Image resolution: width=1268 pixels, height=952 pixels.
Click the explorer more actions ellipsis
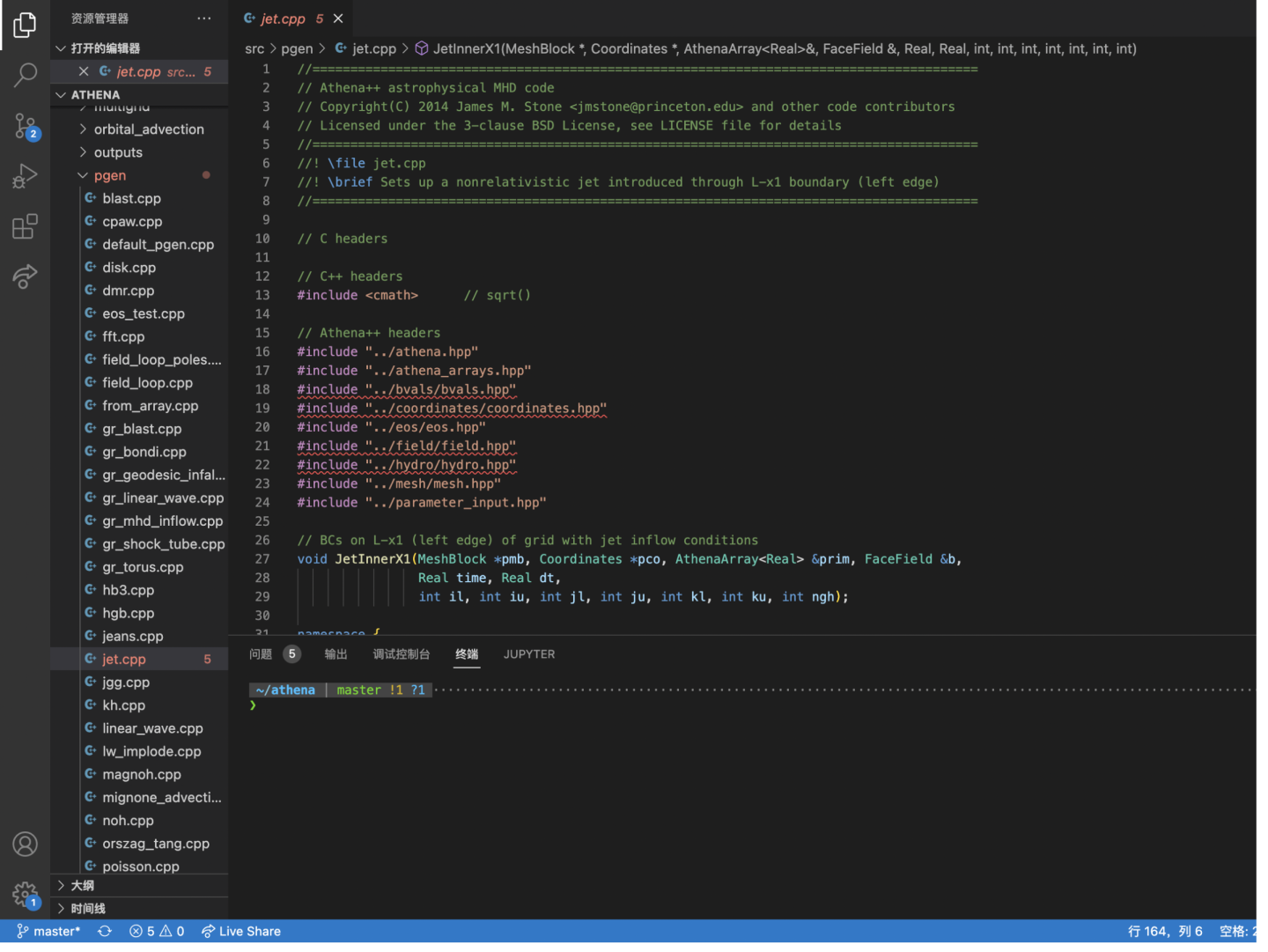point(204,18)
